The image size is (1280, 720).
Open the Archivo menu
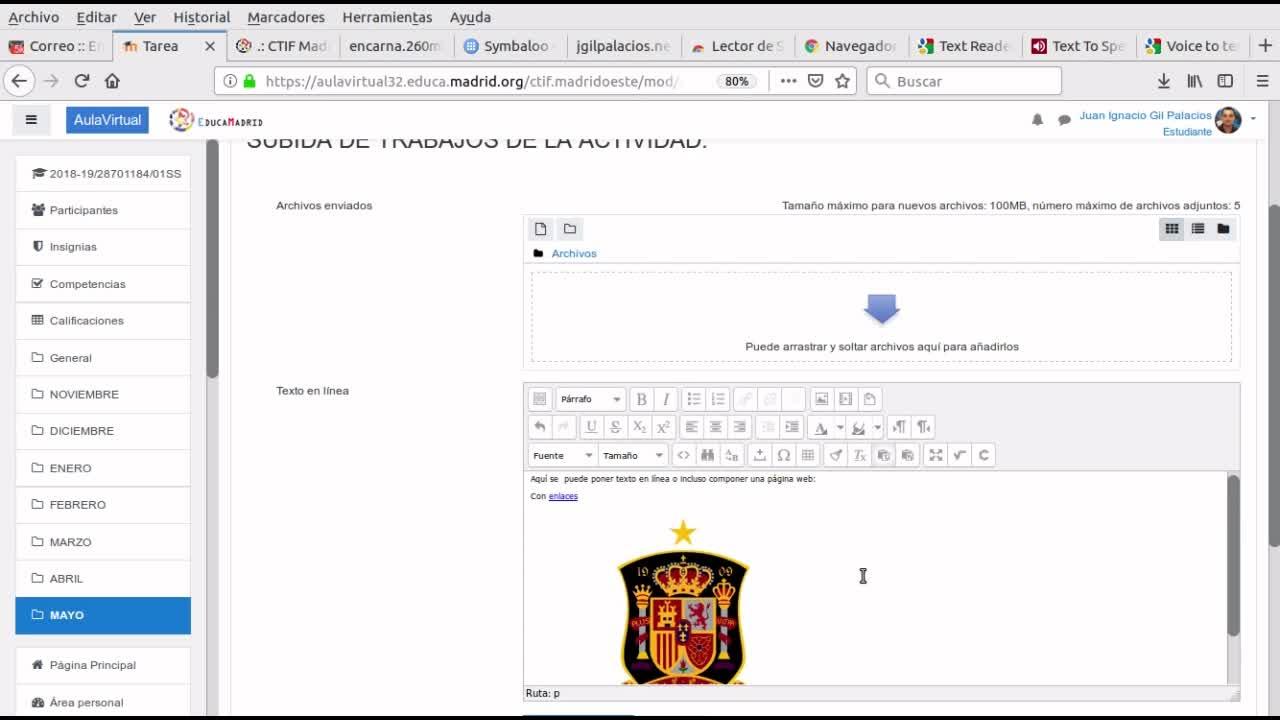click(34, 17)
